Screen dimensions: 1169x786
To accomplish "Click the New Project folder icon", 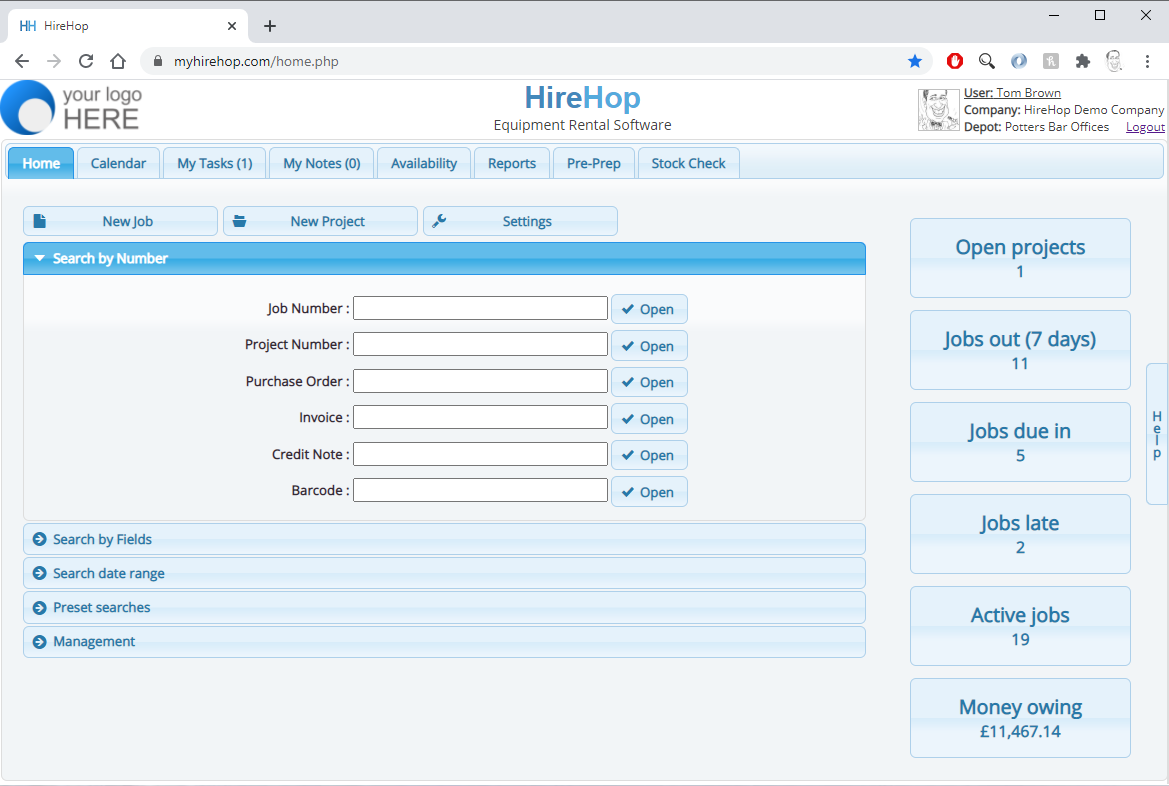I will (240, 221).
